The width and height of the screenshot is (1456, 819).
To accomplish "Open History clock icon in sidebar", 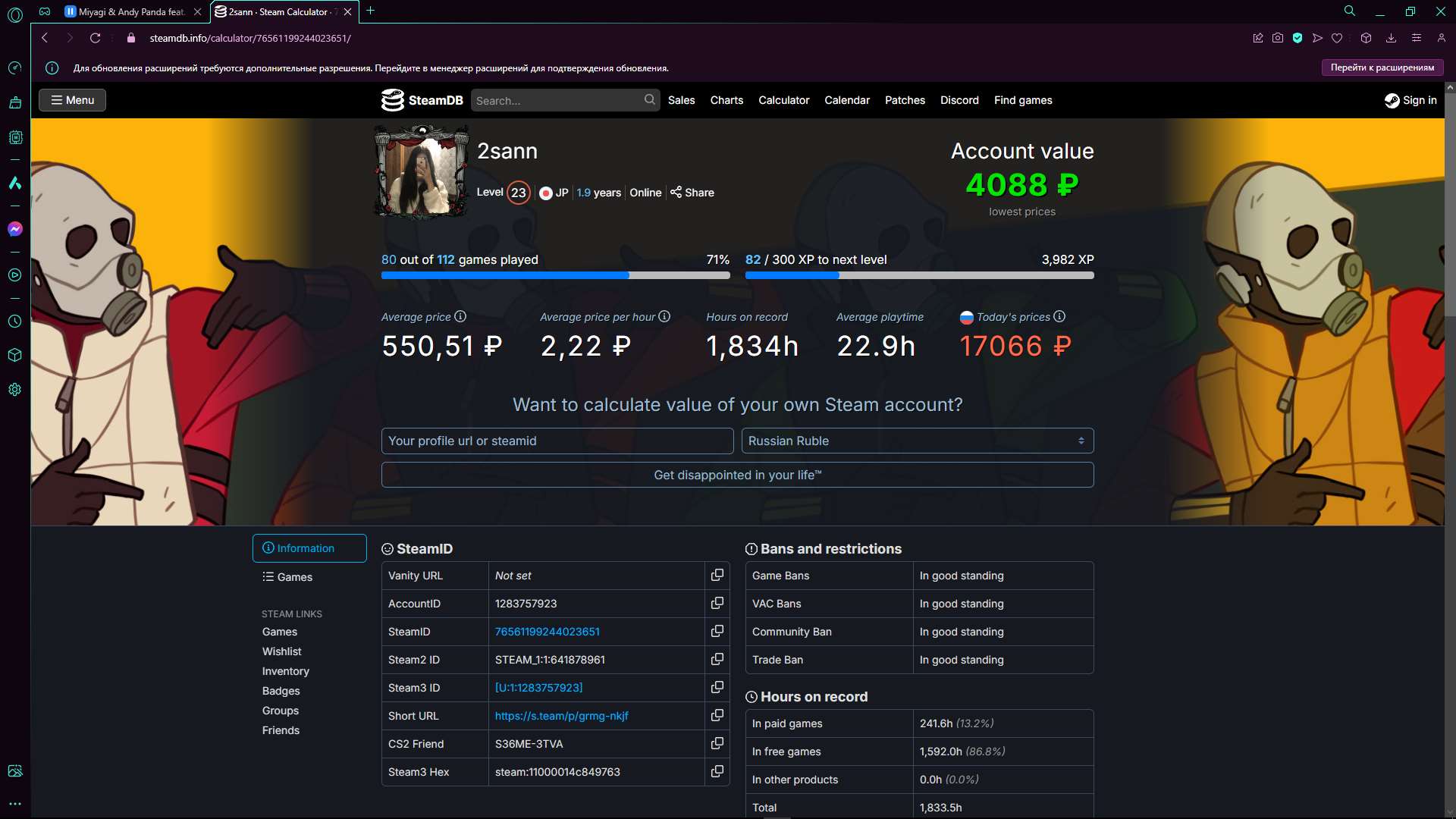I will click(14, 321).
